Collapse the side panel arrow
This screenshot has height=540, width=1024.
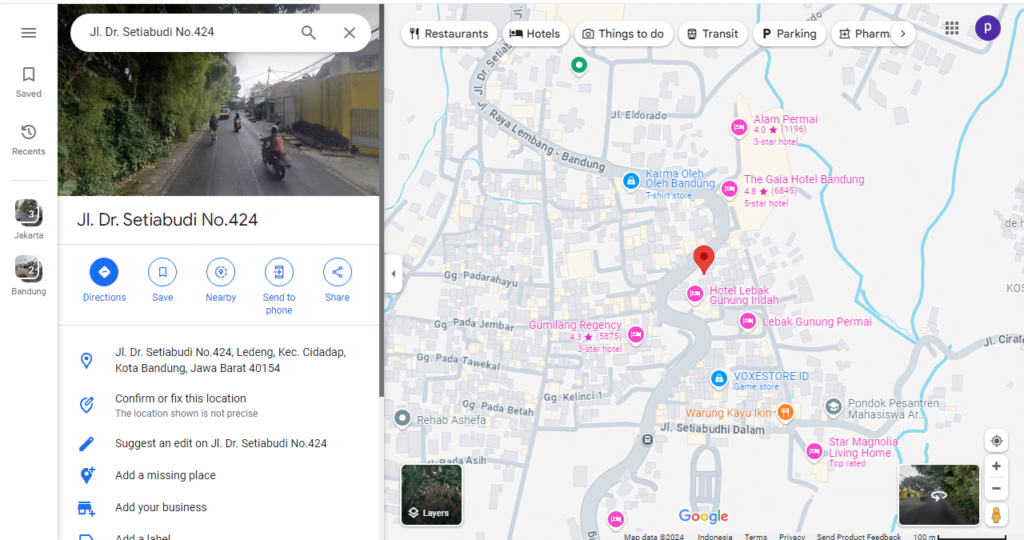tap(393, 274)
